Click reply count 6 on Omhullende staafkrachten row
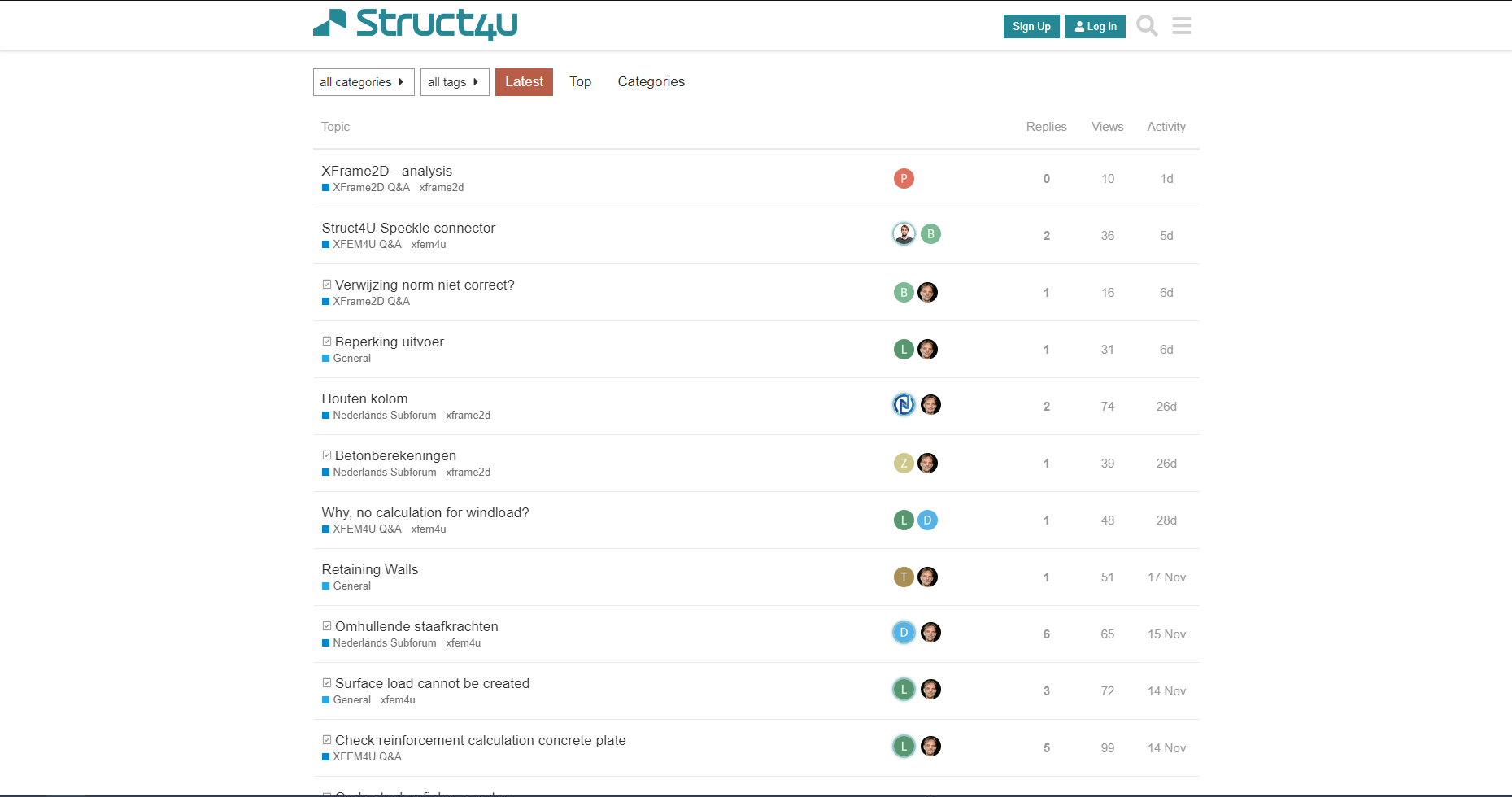 coord(1047,634)
